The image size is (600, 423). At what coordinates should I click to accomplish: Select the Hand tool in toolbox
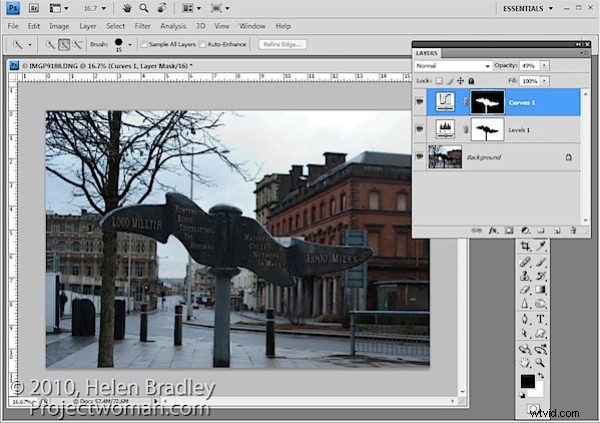(525, 363)
